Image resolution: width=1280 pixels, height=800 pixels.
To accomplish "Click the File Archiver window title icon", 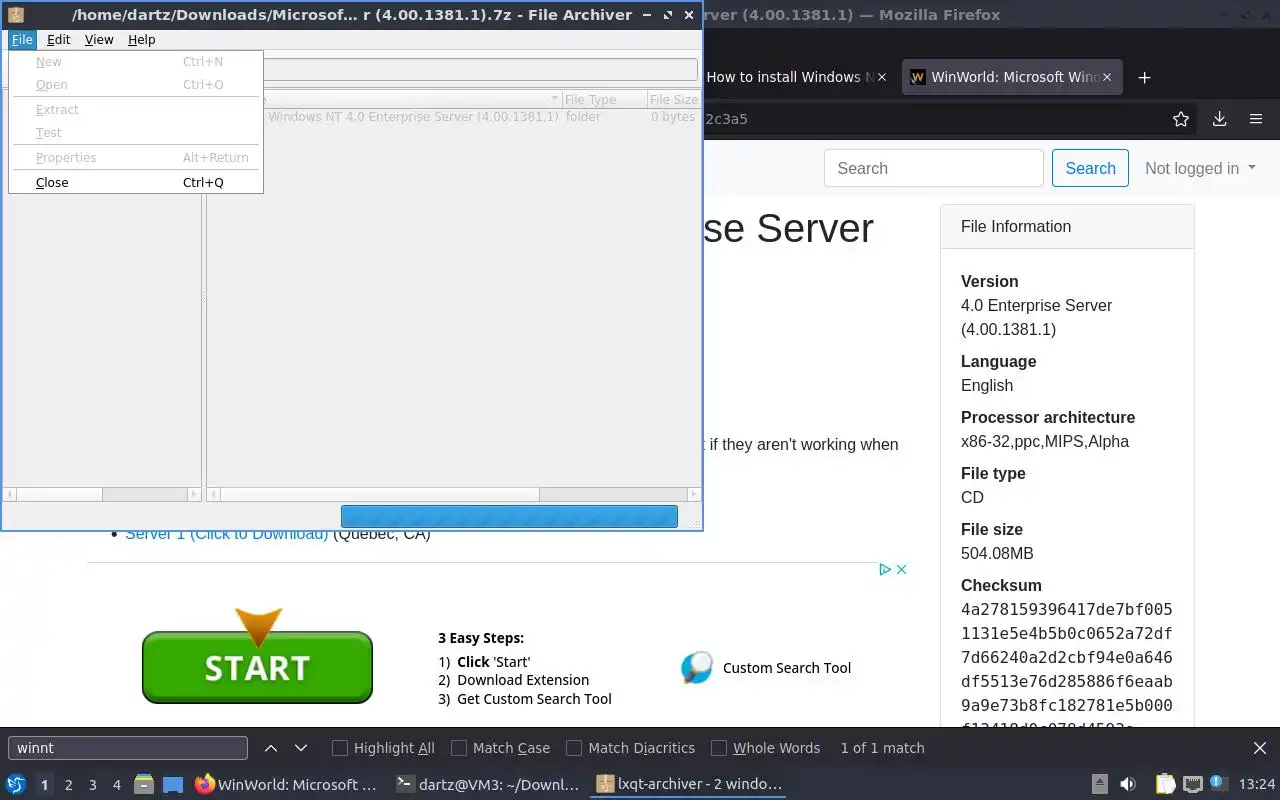I will pos(16,15).
